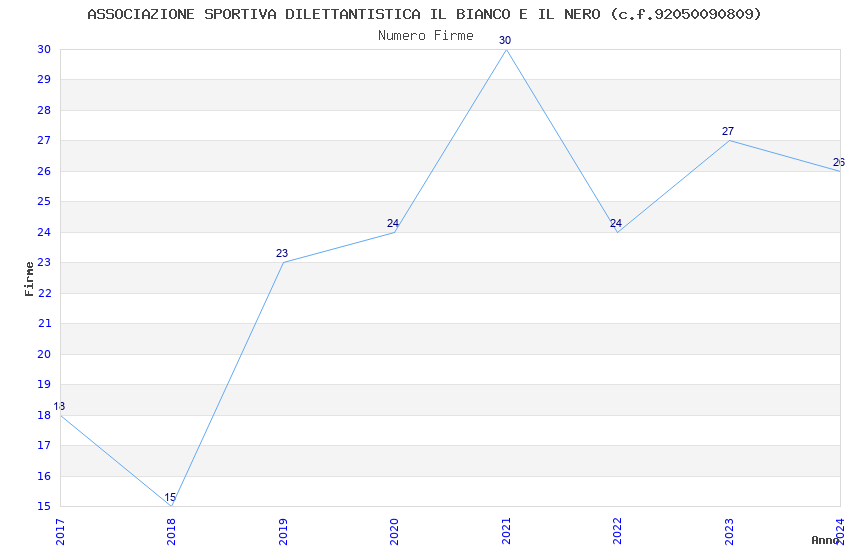The height and width of the screenshot is (550, 850).
Task: Click the 2021 peak data point labeled 30
Action: click(x=506, y=49)
